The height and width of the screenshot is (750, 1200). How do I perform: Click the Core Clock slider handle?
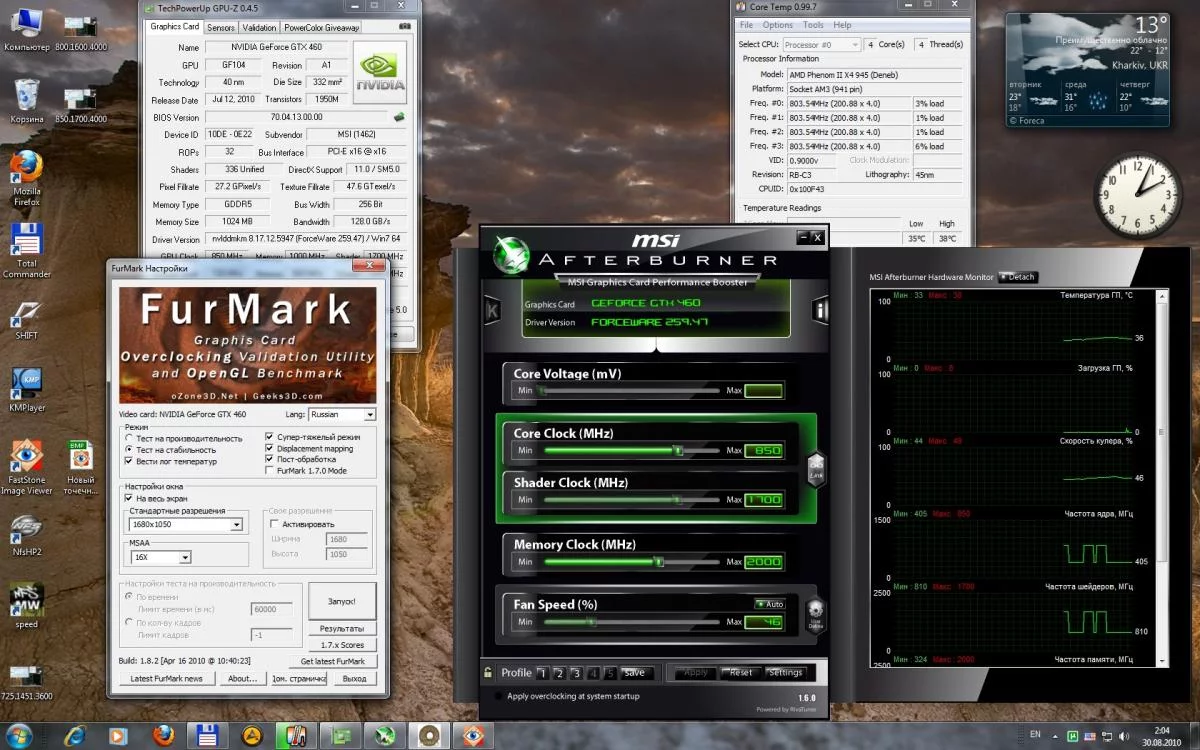click(678, 451)
